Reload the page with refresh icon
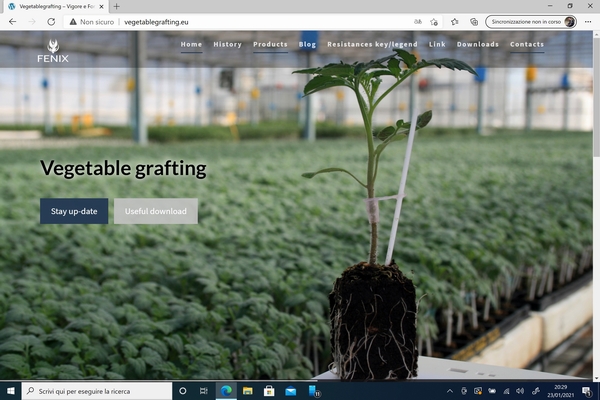This screenshot has width=600, height=400. click(51, 21)
